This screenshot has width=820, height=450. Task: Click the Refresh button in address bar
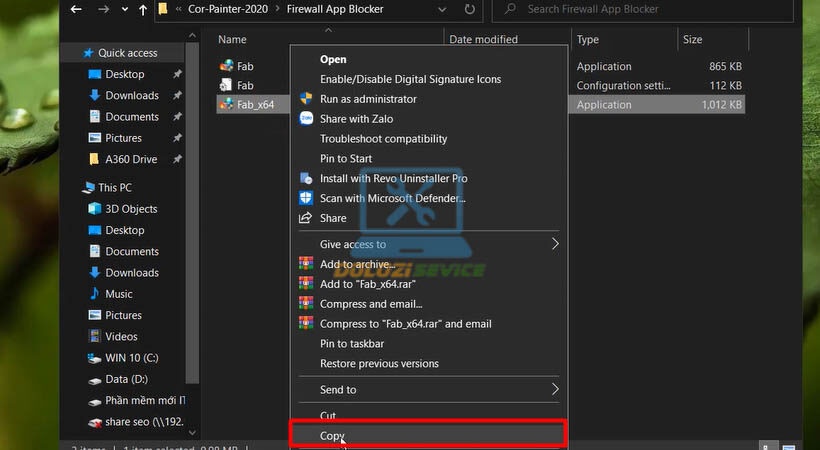coord(470,9)
